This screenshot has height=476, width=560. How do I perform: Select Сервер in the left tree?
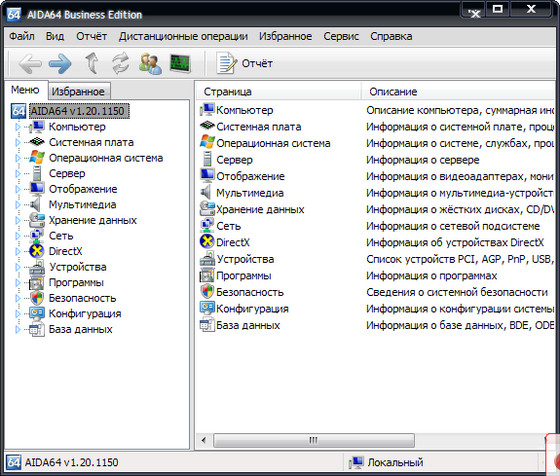[x=67, y=174]
